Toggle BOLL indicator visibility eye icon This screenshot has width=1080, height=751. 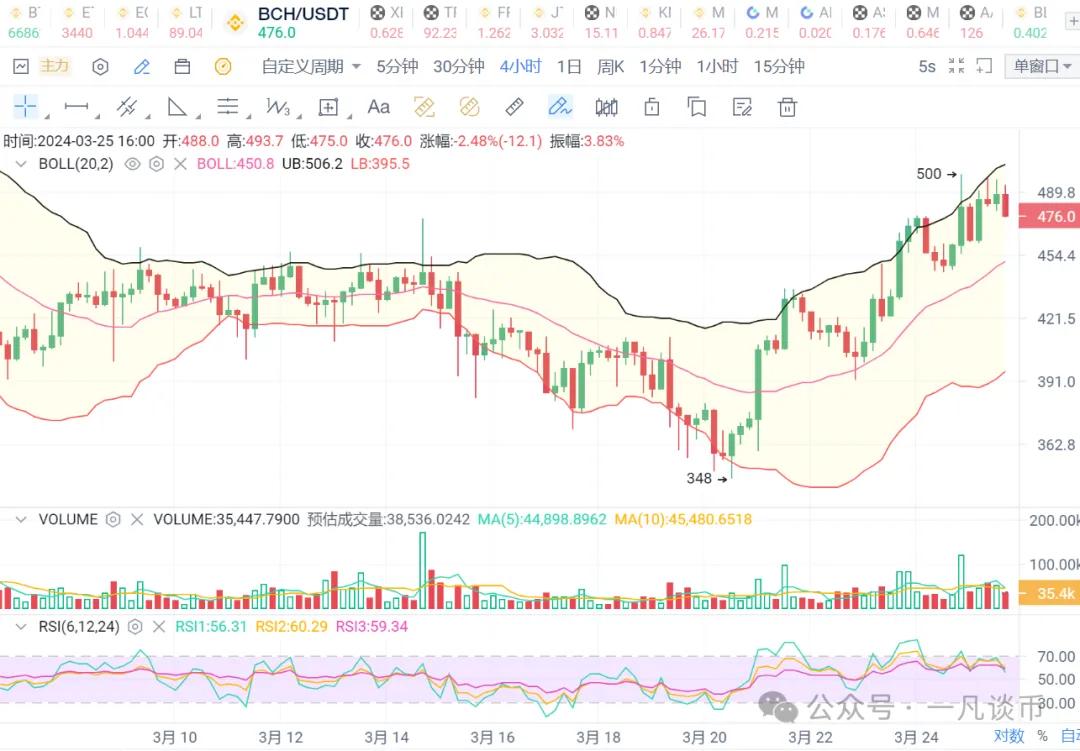click(132, 164)
